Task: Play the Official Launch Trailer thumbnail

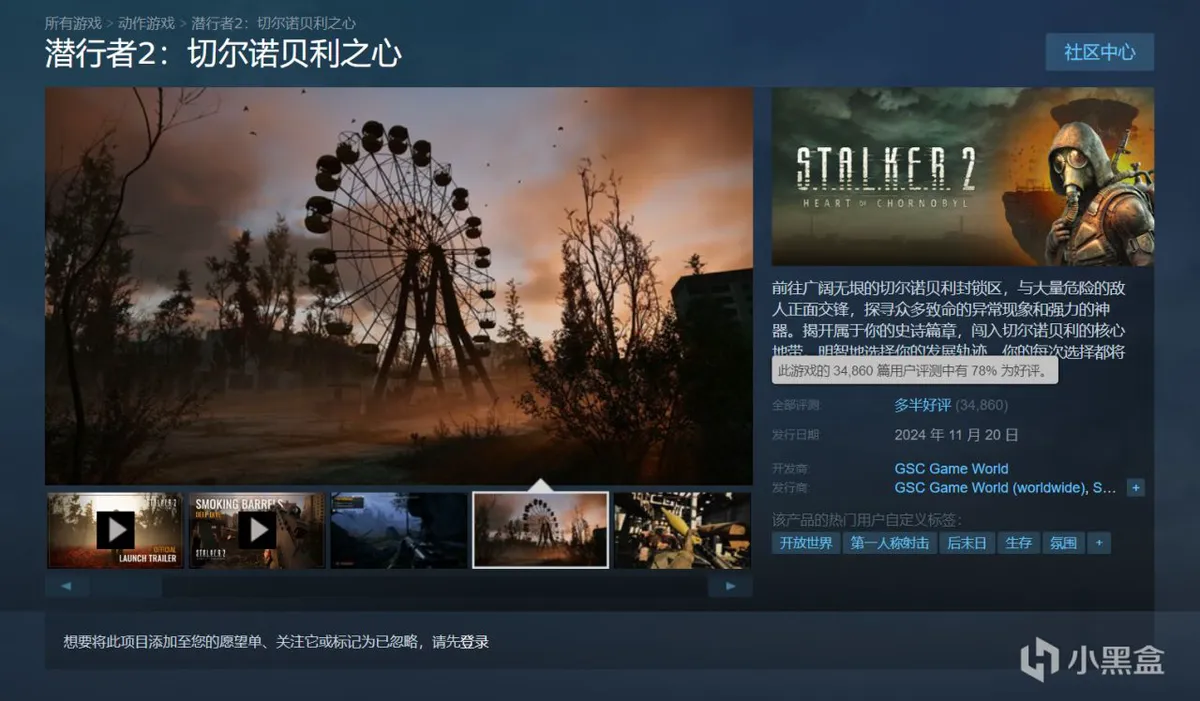Action: click(x=115, y=530)
